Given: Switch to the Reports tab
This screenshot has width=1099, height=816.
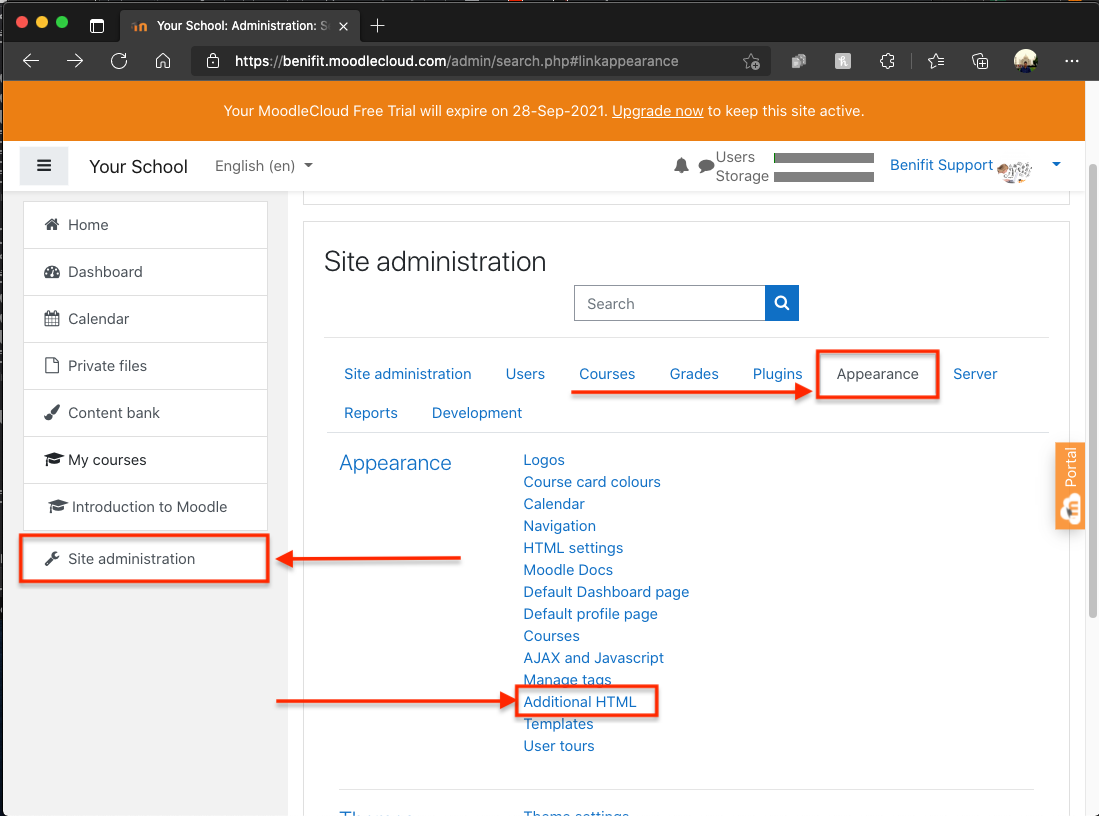Looking at the screenshot, I should 371,413.
